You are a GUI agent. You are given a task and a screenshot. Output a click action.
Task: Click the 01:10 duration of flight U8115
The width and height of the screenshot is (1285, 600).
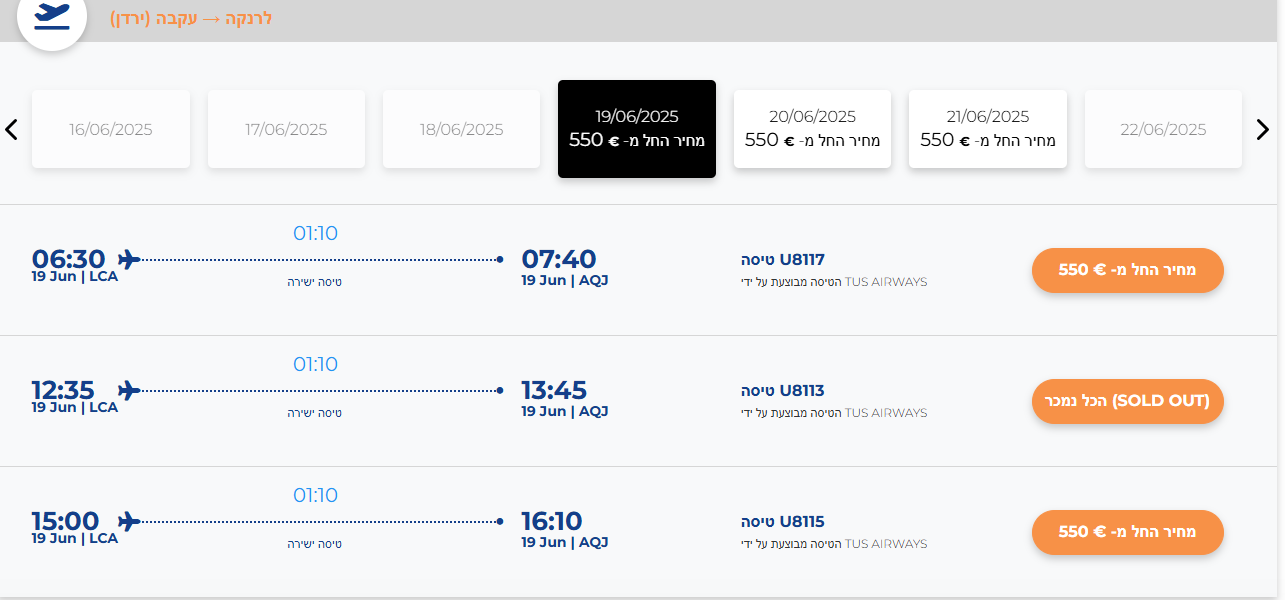tap(315, 495)
